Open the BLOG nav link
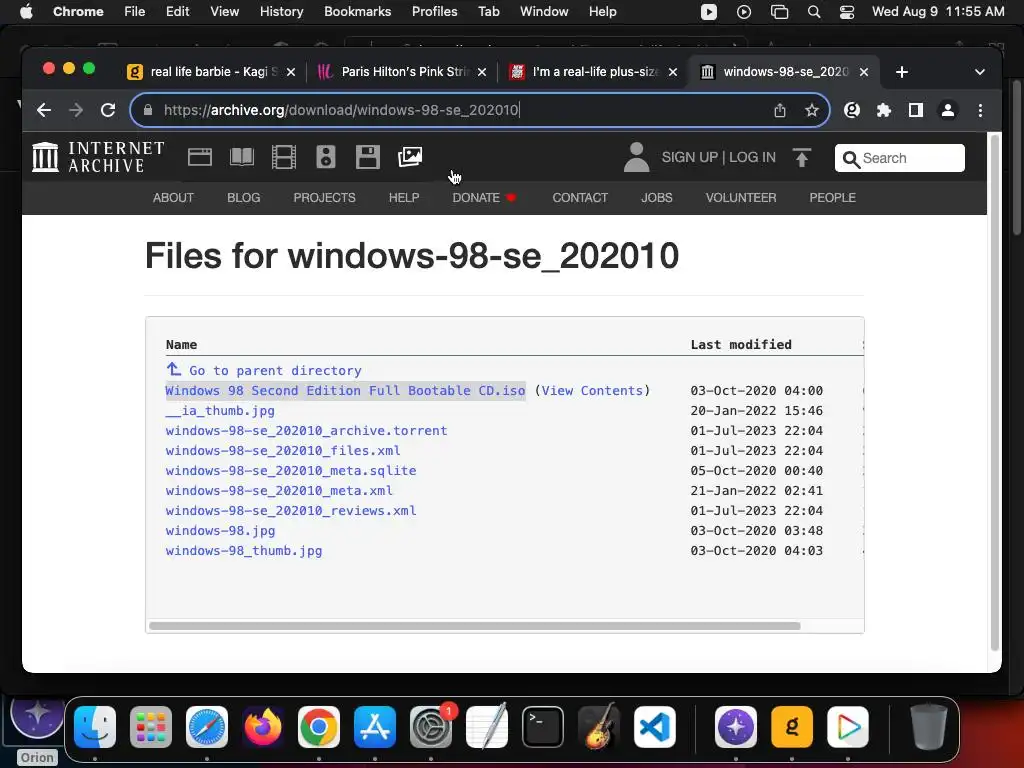The height and width of the screenshot is (768, 1024). 244,198
